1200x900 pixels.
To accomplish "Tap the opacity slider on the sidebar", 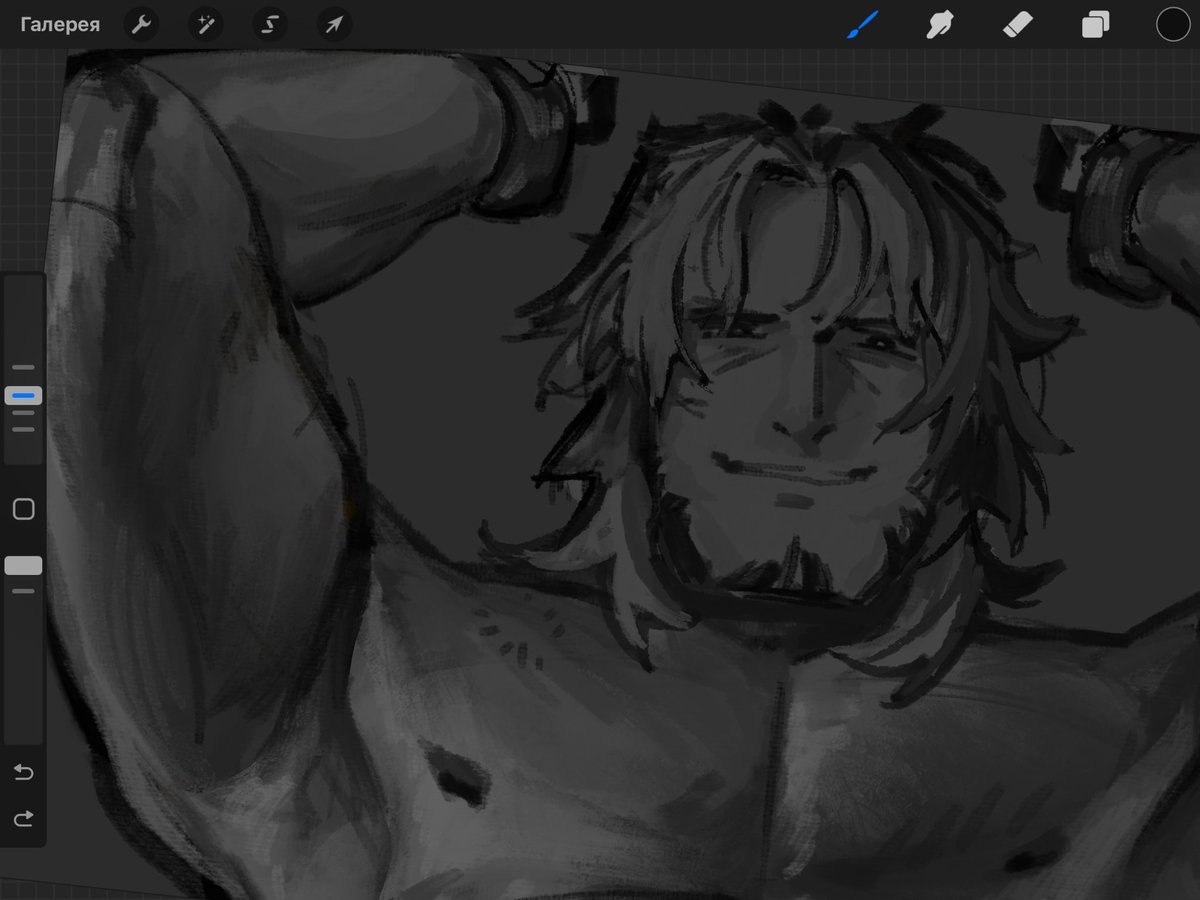I will [x=23, y=565].
